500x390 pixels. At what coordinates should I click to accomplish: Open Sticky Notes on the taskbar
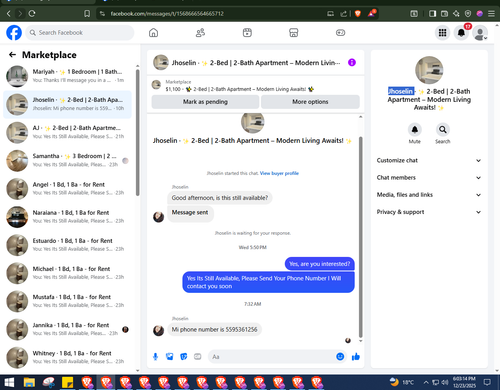(68, 382)
